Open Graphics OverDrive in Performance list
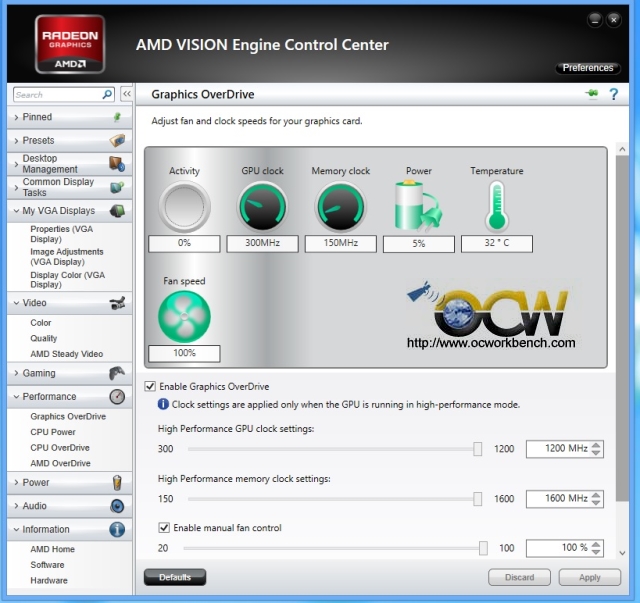The width and height of the screenshot is (640, 603). coord(68,416)
